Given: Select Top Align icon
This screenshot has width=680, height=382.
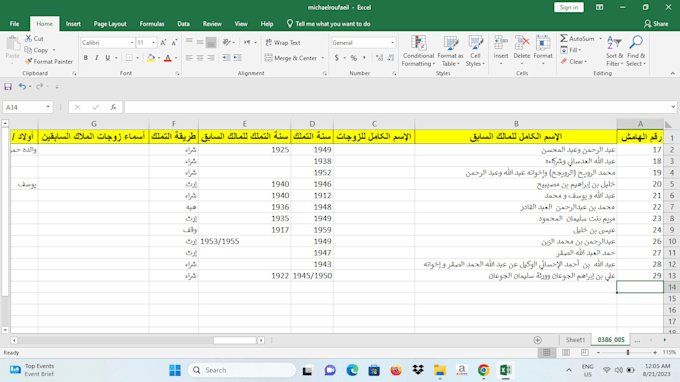Looking at the screenshot, I should pos(189,42).
